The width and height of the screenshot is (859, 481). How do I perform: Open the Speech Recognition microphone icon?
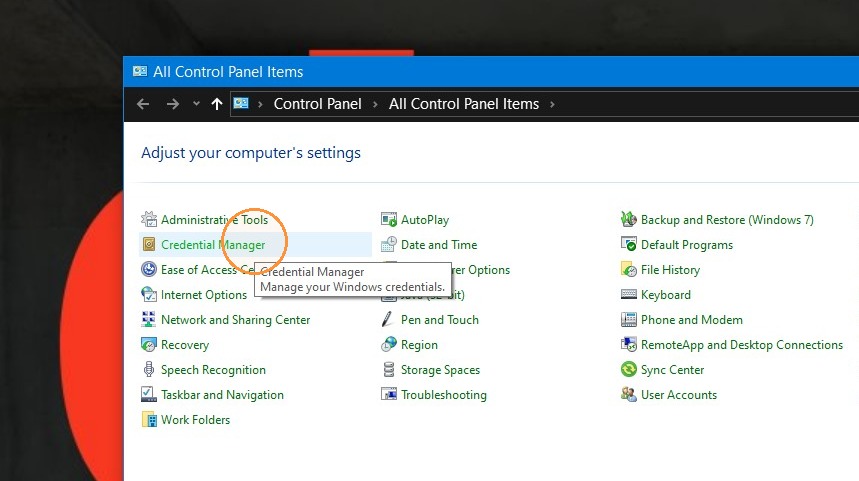148,370
